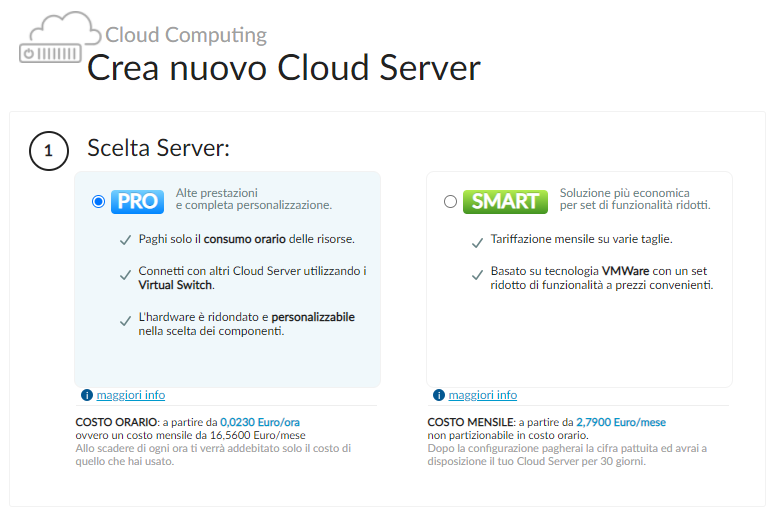Viewport: 776px width, 516px height.
Task: Click the step 1 circle badge
Action: 49,153
